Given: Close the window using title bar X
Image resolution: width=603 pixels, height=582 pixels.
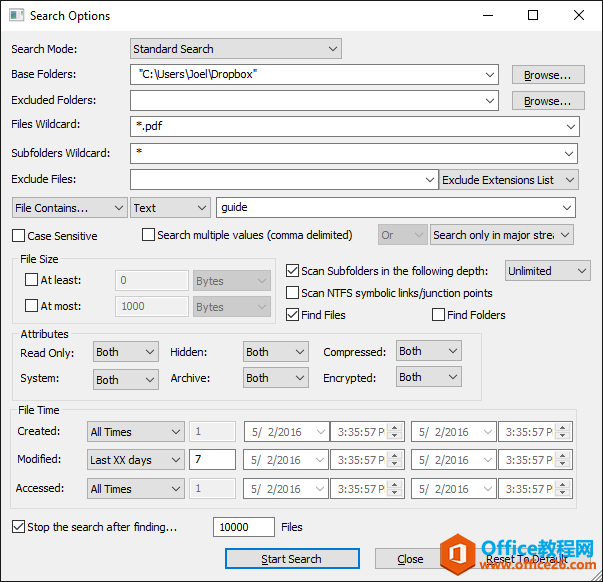Looking at the screenshot, I should 579,15.
